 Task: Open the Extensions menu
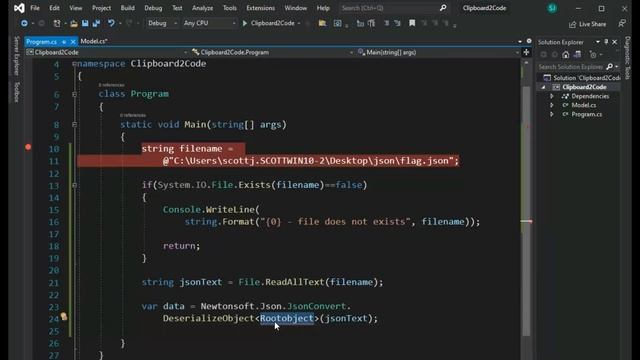(x=260, y=8)
